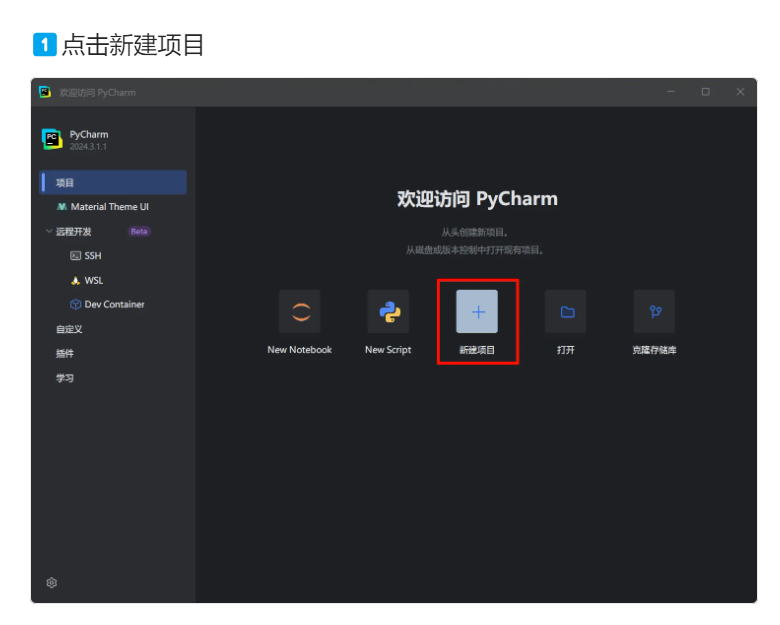Close the PyCharm welcome window
The width and height of the screenshot is (780, 625).
point(740,92)
